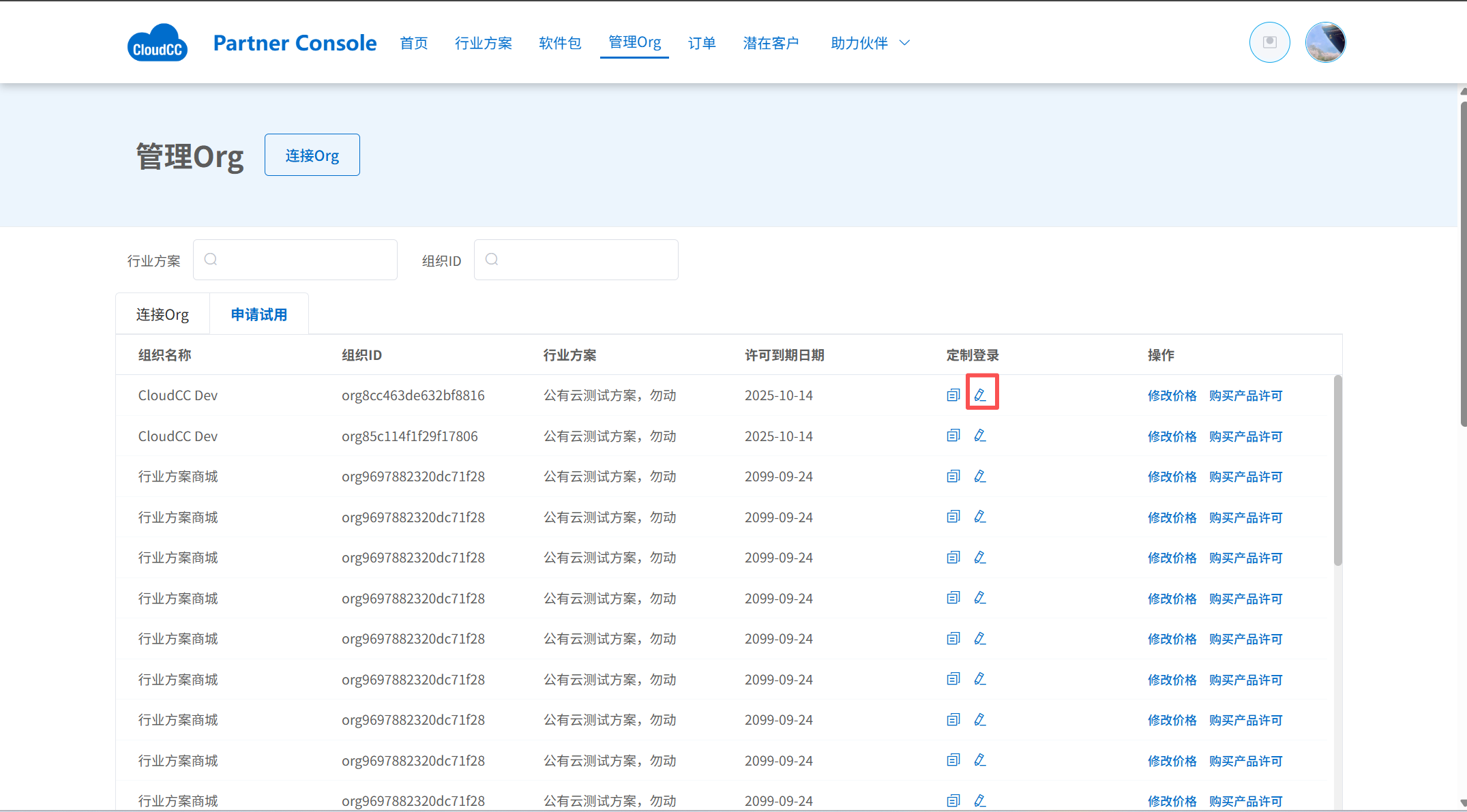
Task: Click copy icon for org85c114f1f29f17806 row
Action: point(953,436)
